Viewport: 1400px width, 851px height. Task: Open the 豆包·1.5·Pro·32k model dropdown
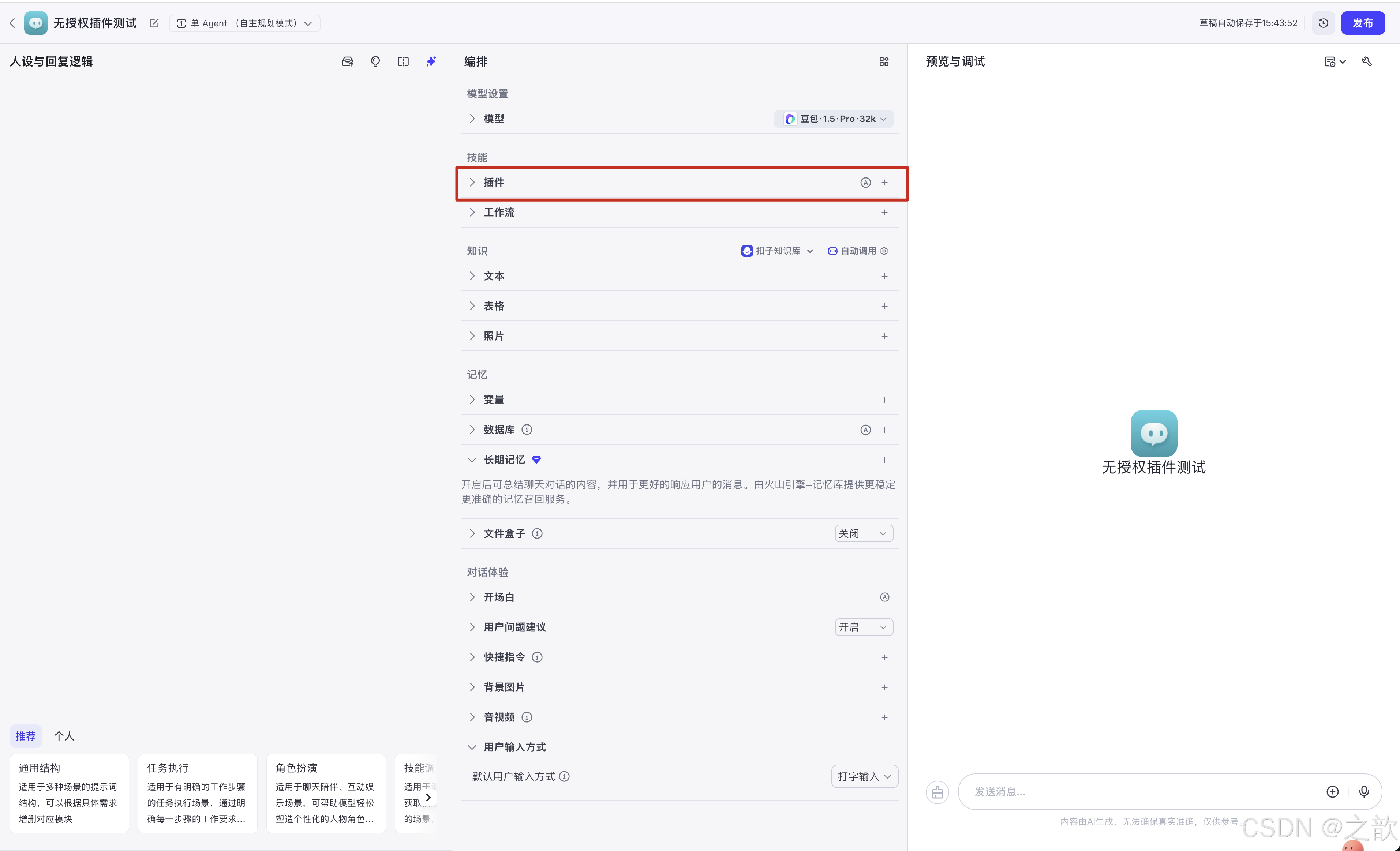[834, 119]
